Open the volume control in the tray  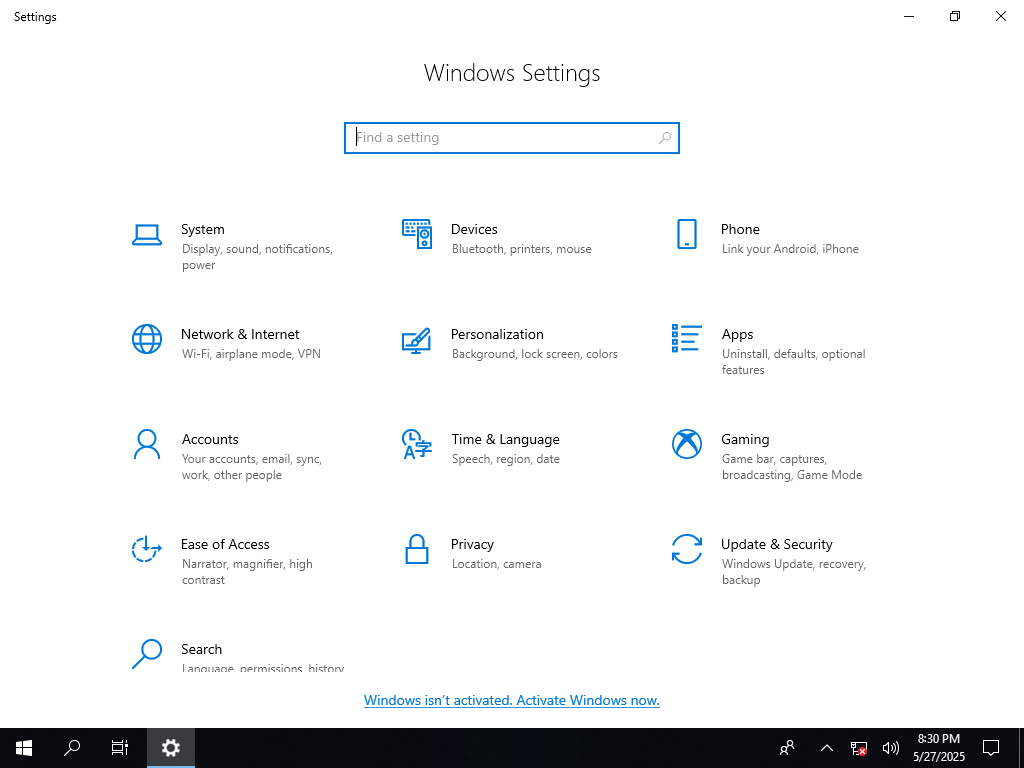tap(890, 748)
